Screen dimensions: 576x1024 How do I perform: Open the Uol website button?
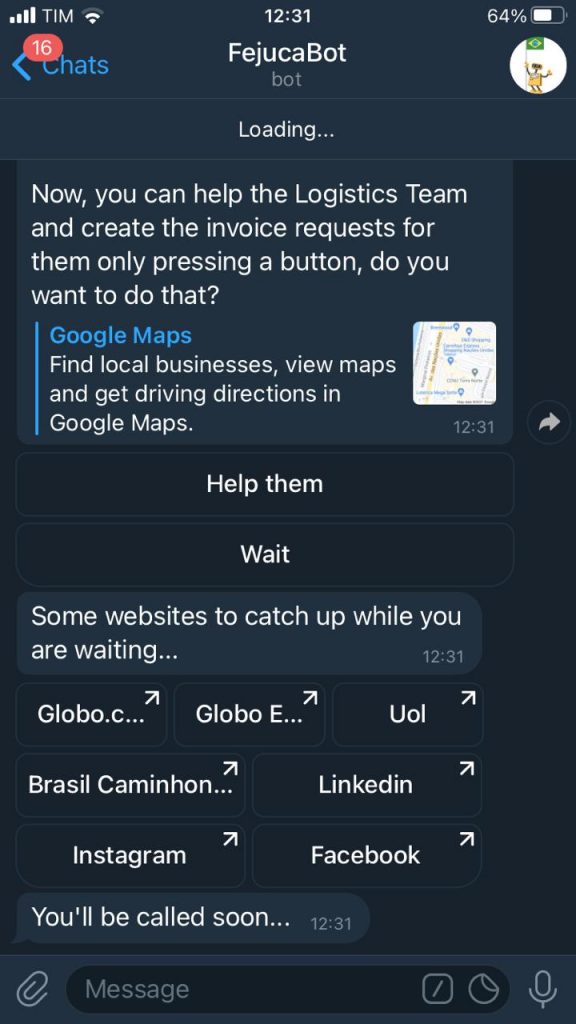tap(408, 714)
